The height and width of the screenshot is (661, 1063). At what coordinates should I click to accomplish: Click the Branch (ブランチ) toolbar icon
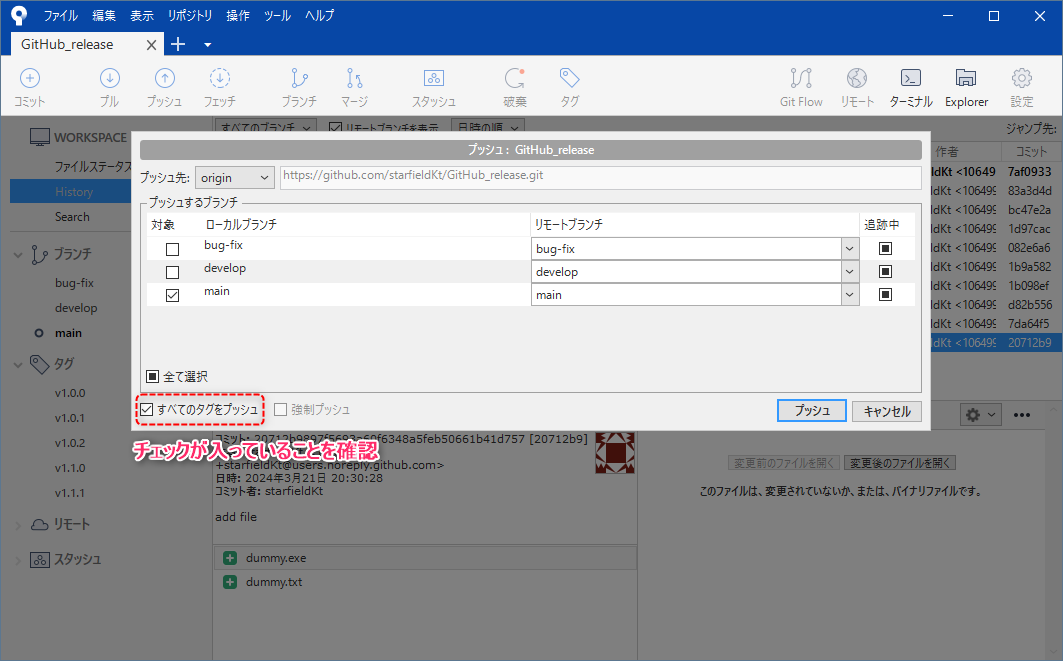tap(299, 79)
